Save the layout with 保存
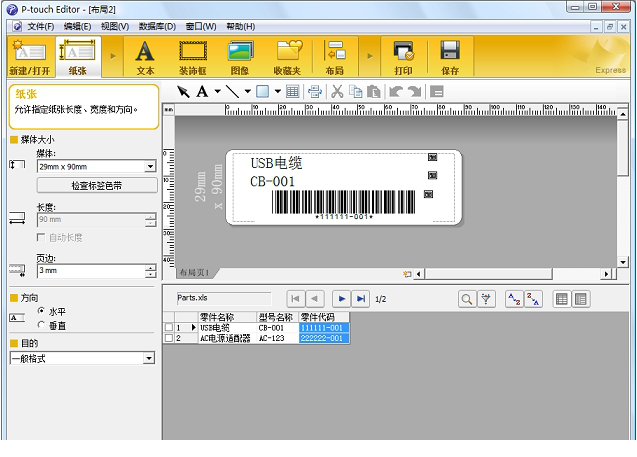Screen dimensions: 637x457 click(x=450, y=58)
